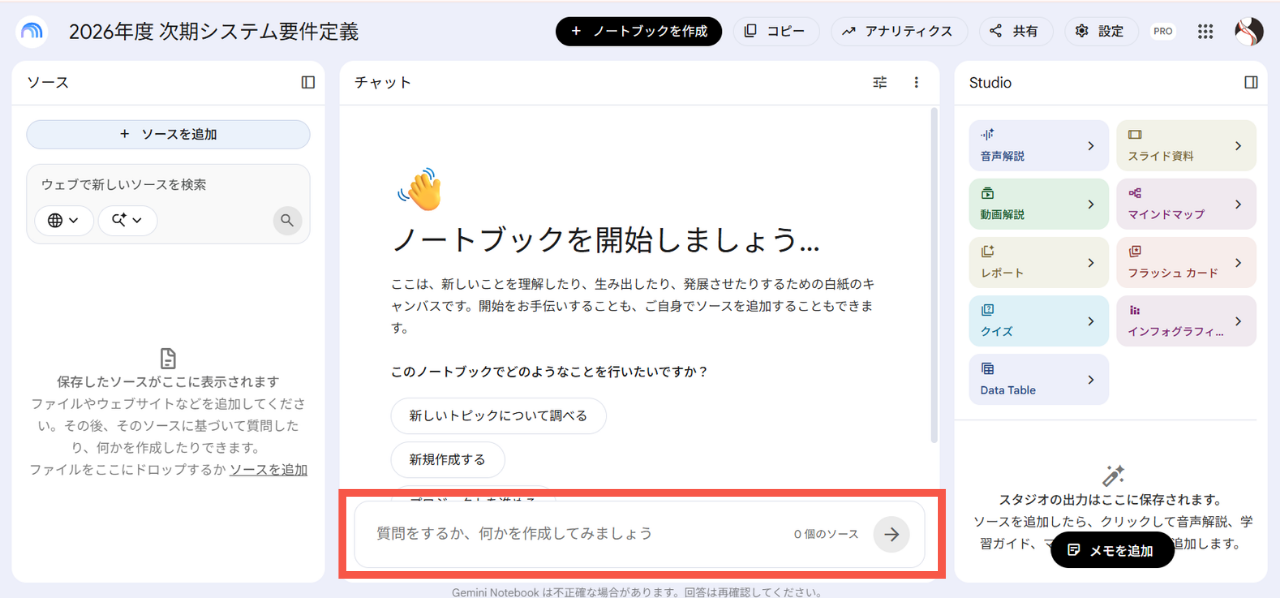Select 新しいトピックについて調べる suggestion
The width and height of the screenshot is (1280, 598).
click(498, 415)
